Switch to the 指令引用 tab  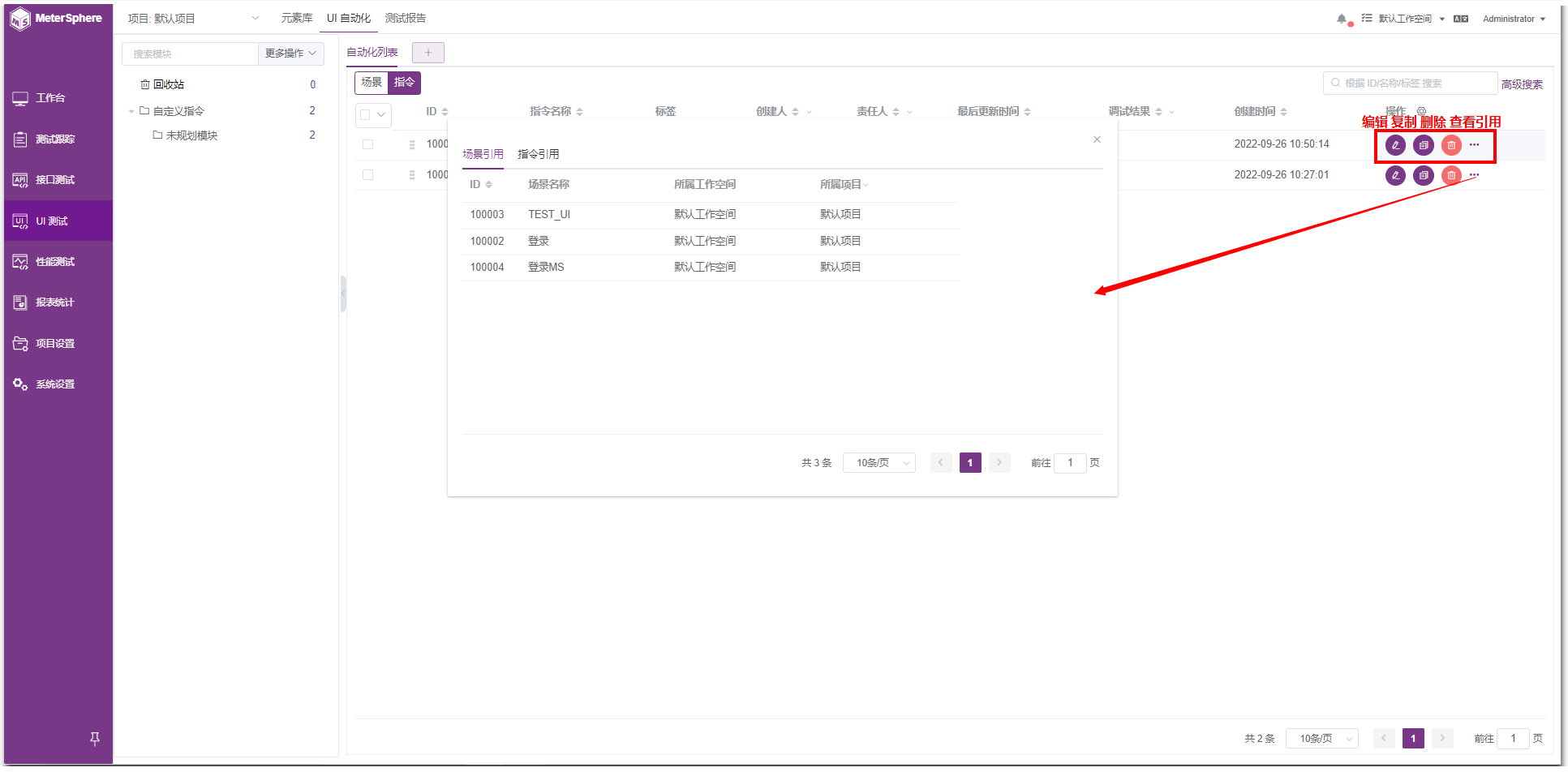click(x=539, y=154)
